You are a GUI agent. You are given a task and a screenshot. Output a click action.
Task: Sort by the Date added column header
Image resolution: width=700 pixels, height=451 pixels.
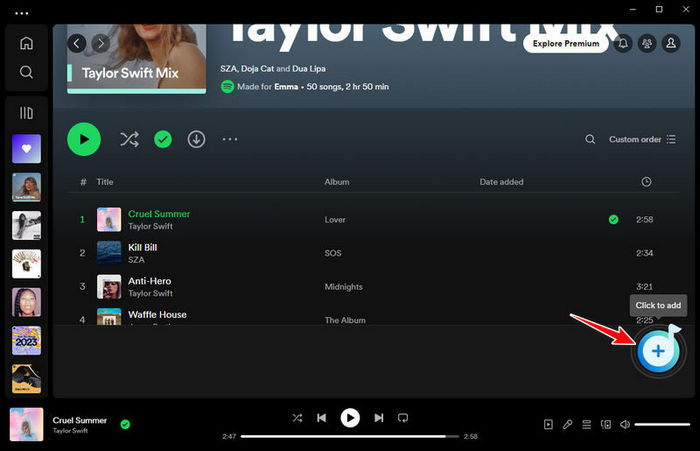pos(501,182)
